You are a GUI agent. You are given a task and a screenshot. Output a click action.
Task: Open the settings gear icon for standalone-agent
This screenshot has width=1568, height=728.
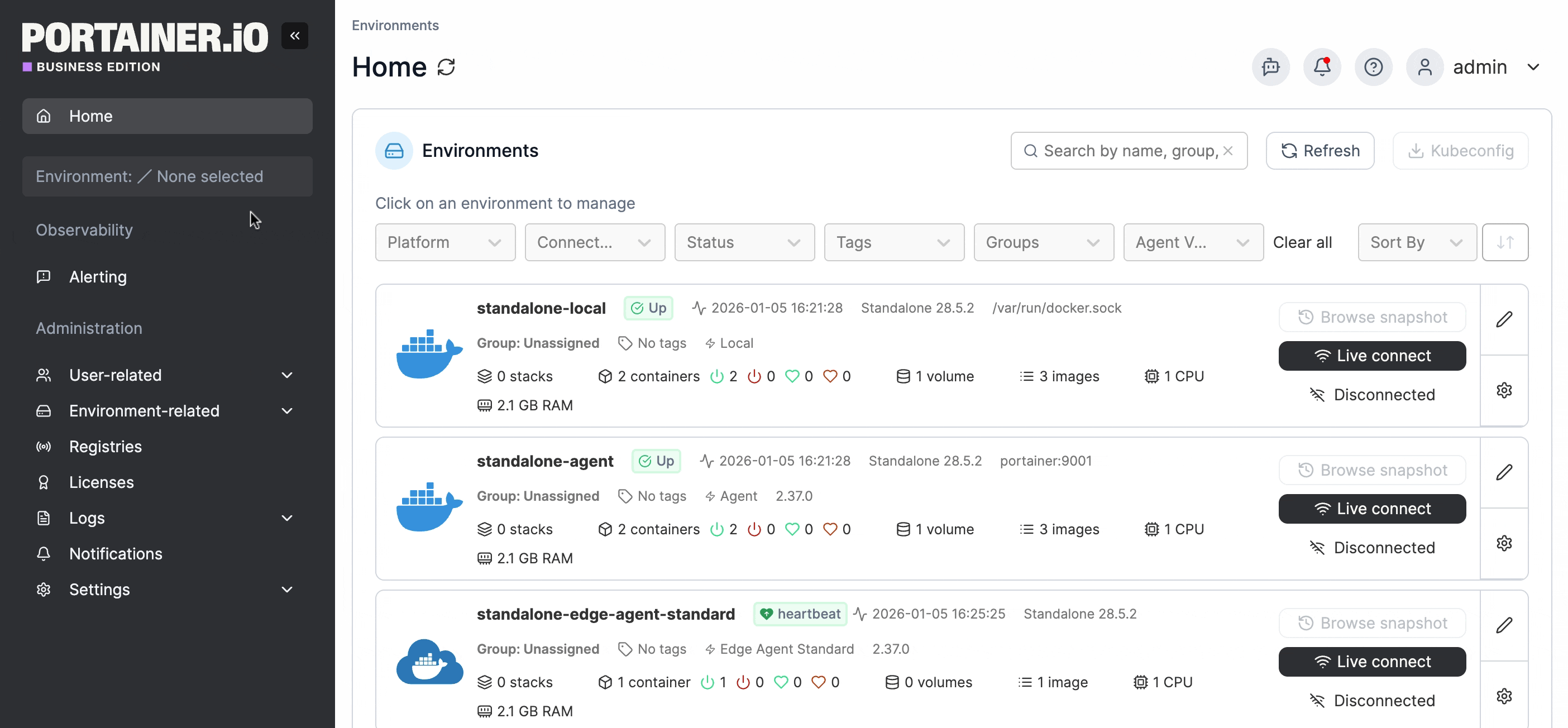click(1504, 543)
